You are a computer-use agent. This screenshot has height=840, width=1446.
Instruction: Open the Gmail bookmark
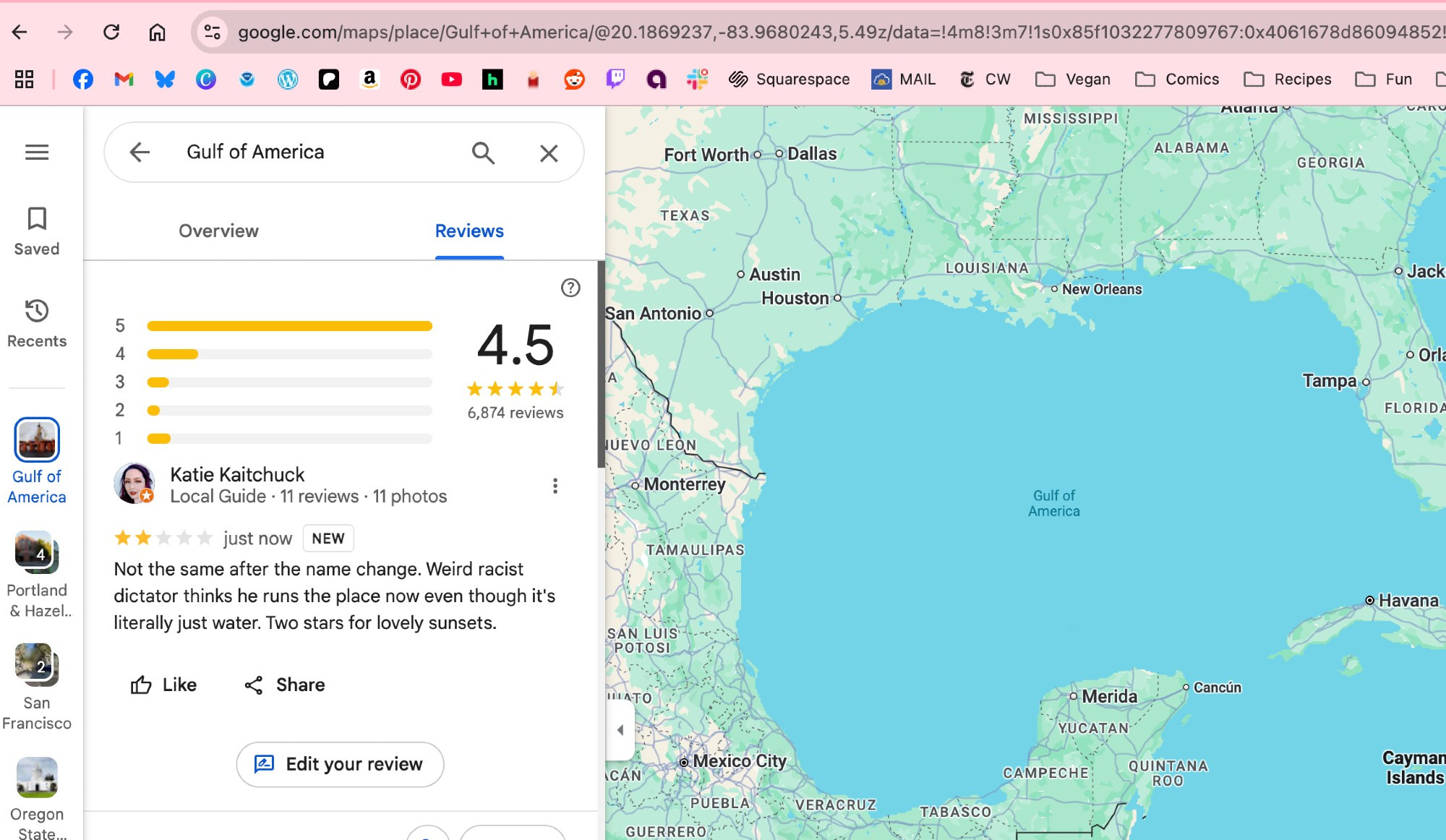click(x=124, y=80)
